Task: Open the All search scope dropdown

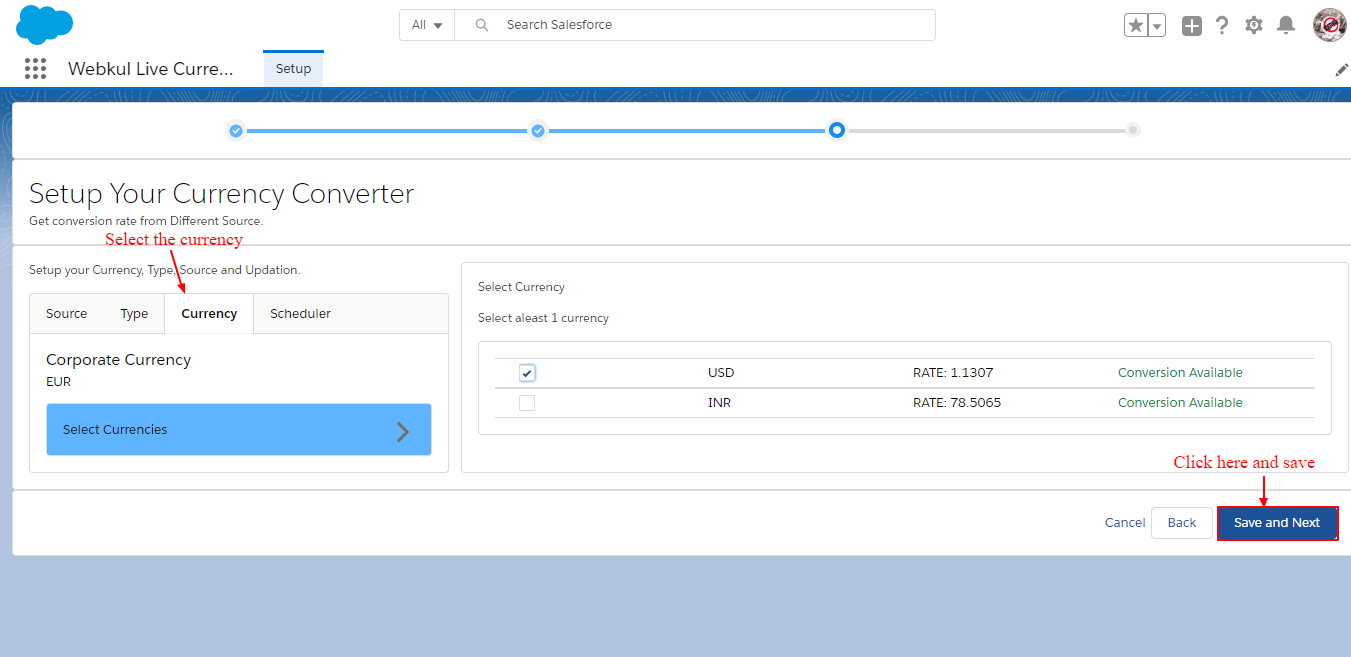Action: click(427, 25)
